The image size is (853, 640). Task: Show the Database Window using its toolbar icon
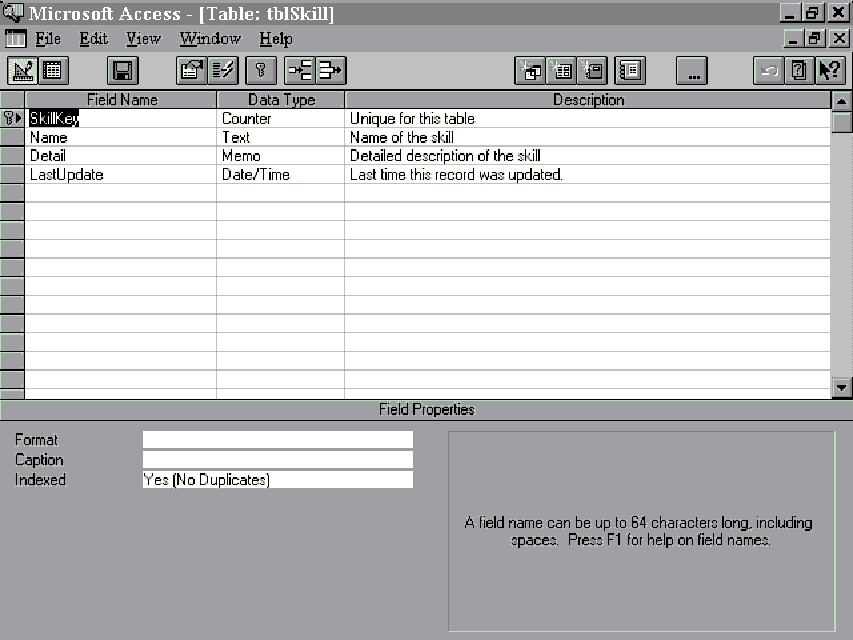click(631, 70)
